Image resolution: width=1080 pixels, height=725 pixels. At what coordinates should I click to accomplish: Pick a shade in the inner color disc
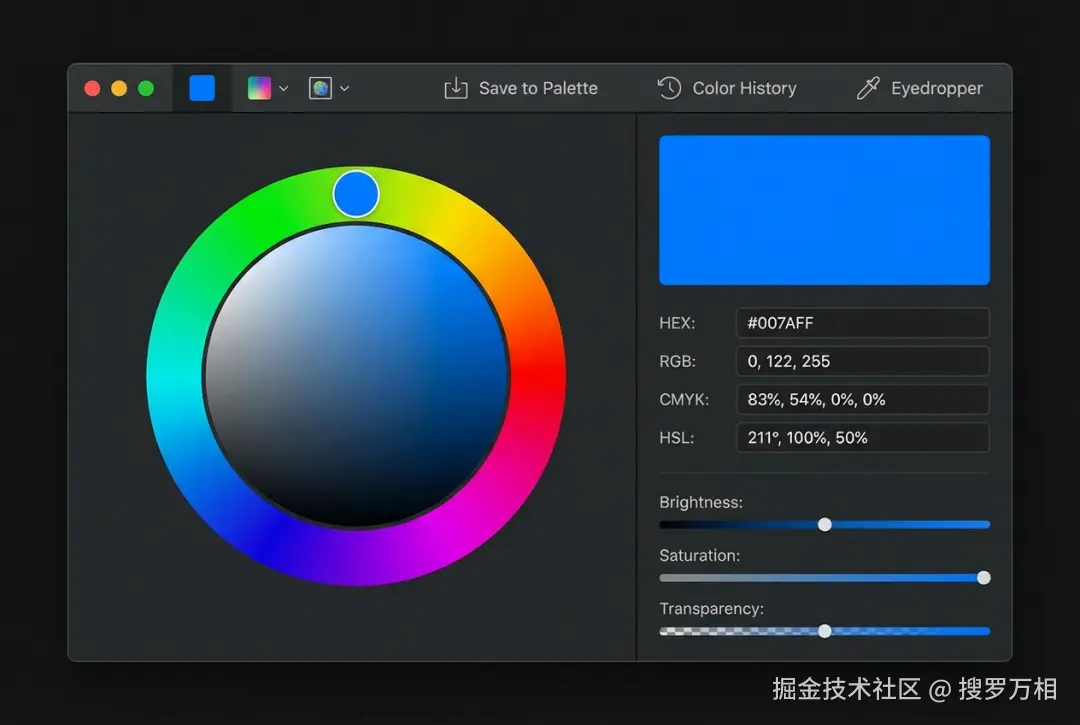356,376
